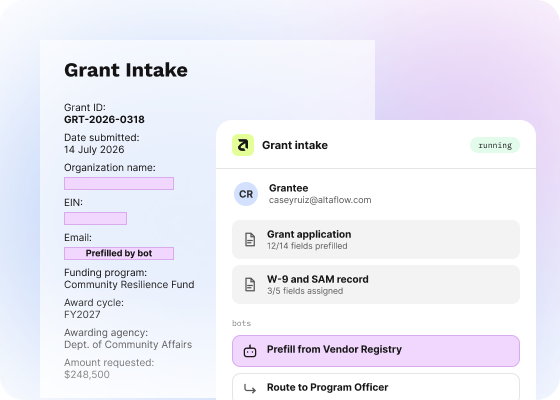Click the GRT-2026-0318 grant ID value
The image size is (560, 400).
tap(104, 119)
